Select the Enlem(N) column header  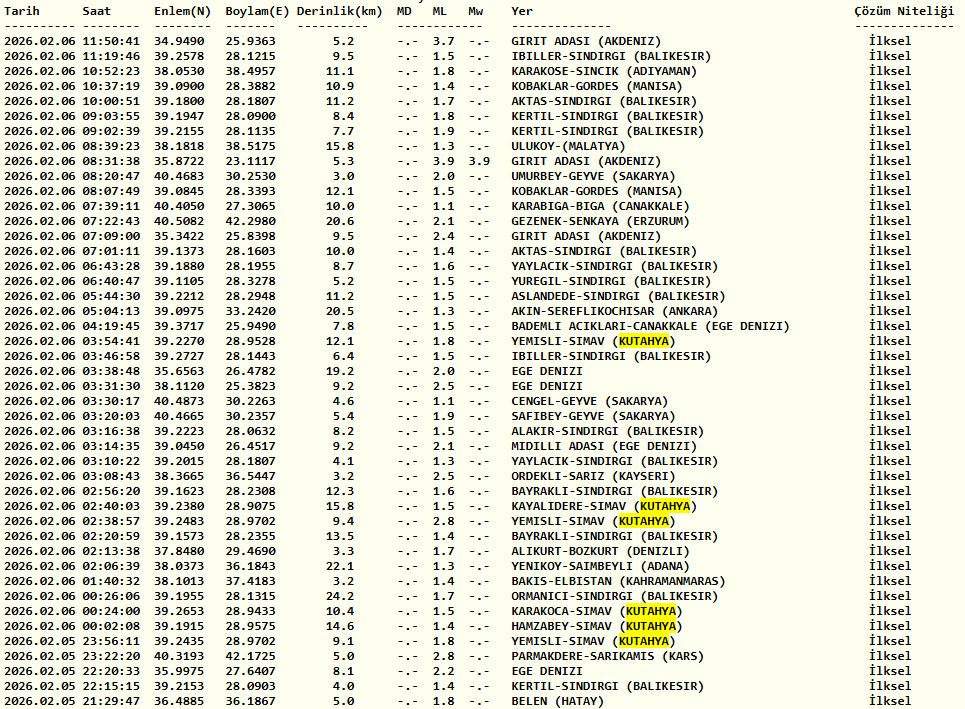coord(182,10)
